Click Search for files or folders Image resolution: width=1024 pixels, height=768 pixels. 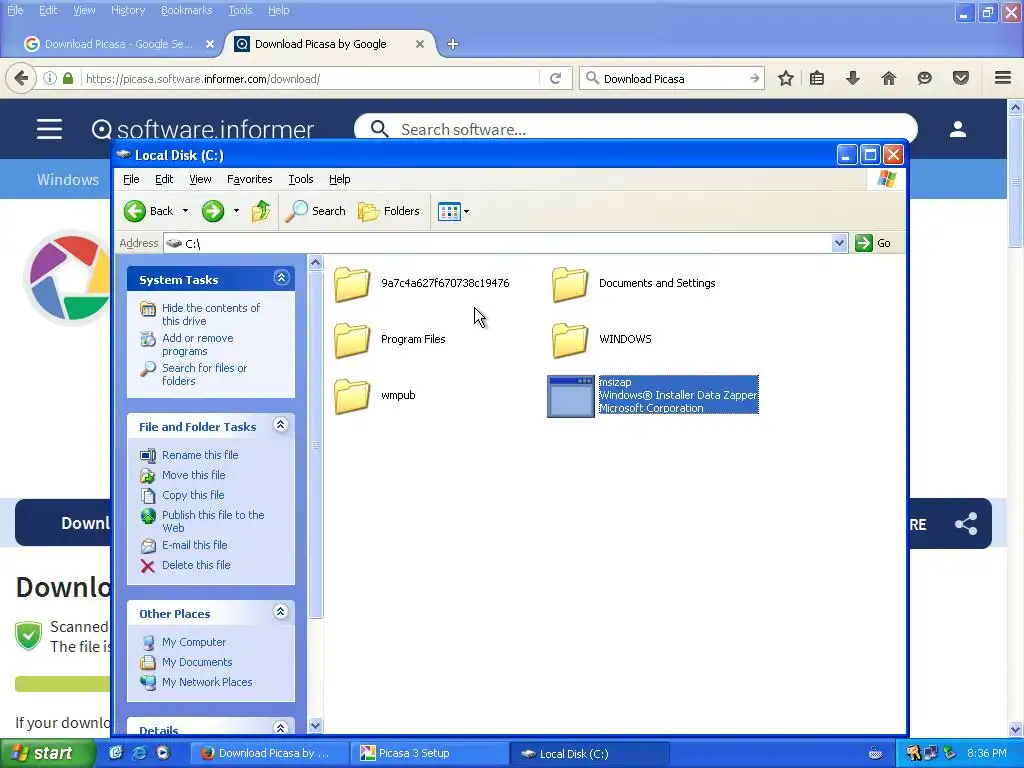click(x=204, y=374)
